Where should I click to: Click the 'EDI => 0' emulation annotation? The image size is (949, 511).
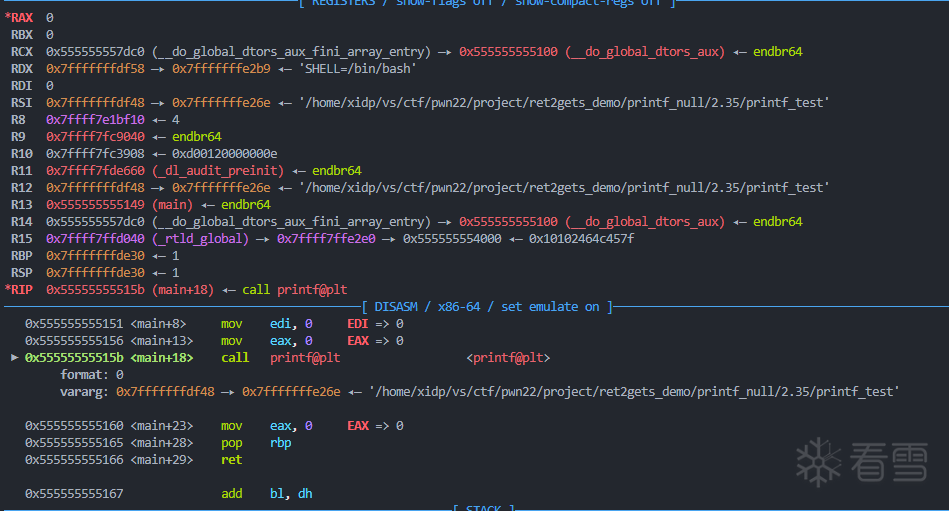tap(375, 323)
